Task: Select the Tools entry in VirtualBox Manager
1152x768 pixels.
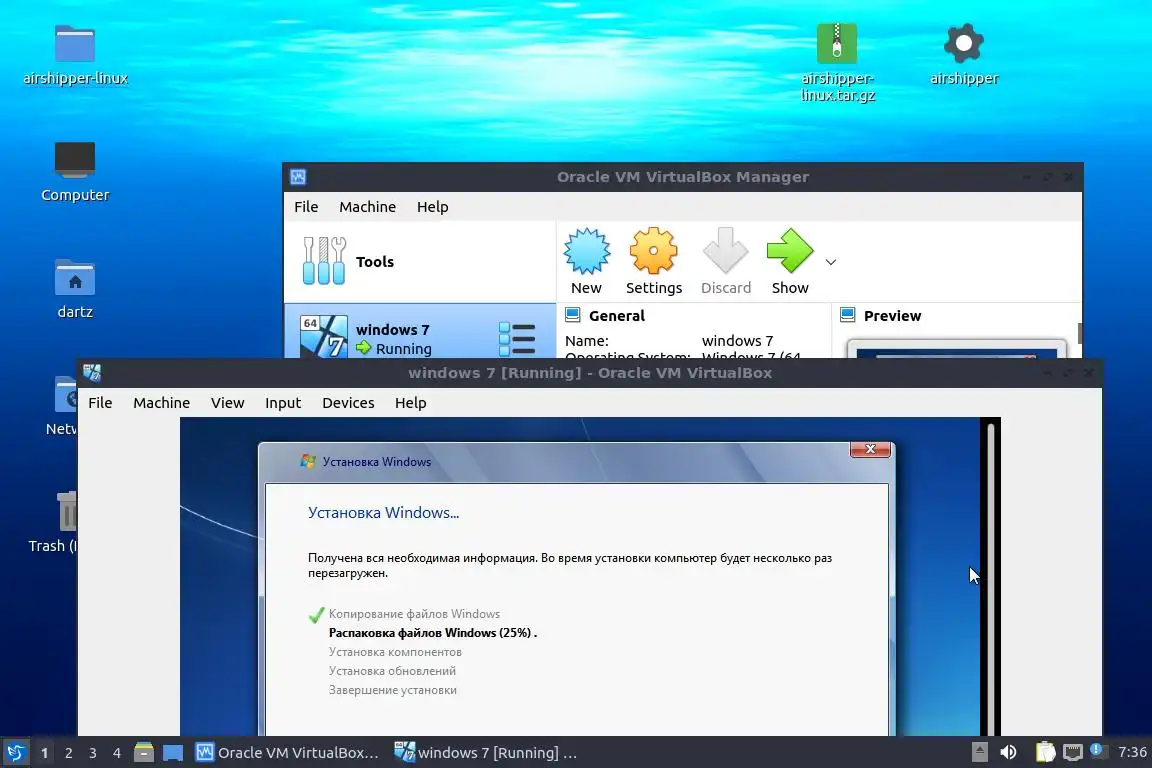Action: [x=420, y=262]
